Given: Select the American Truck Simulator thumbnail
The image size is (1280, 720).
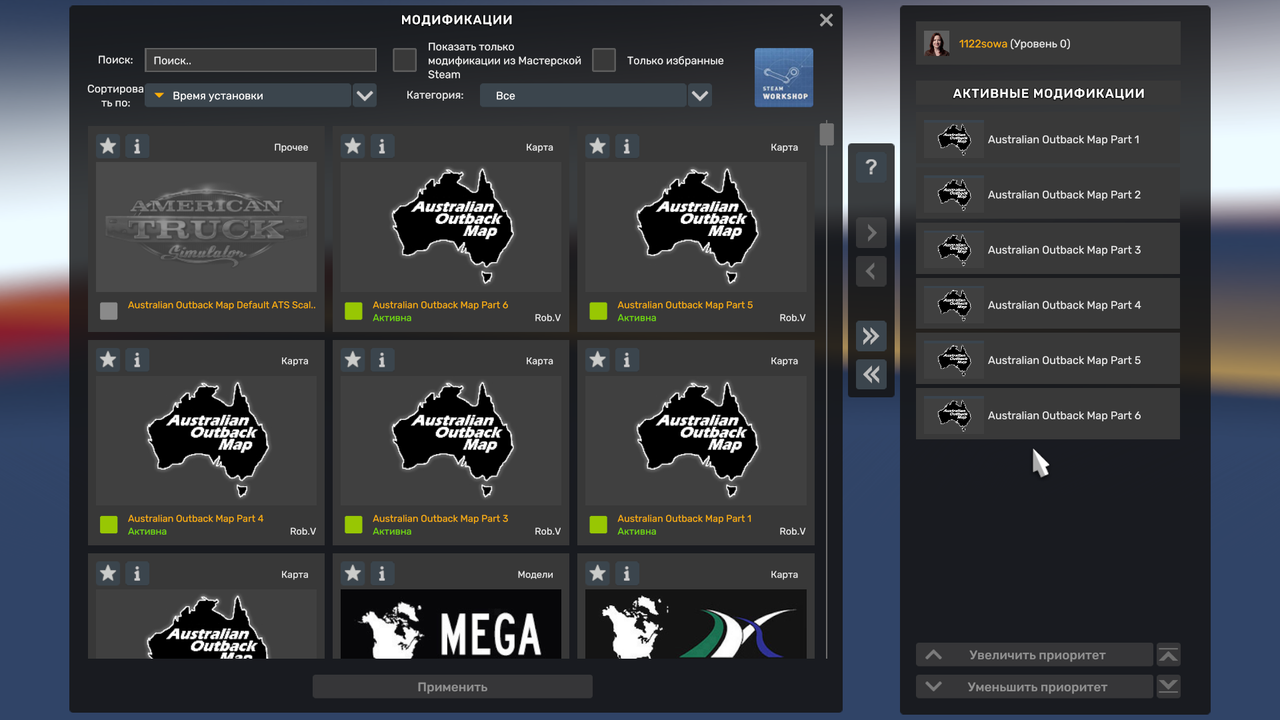Looking at the screenshot, I should pyautogui.click(x=206, y=227).
